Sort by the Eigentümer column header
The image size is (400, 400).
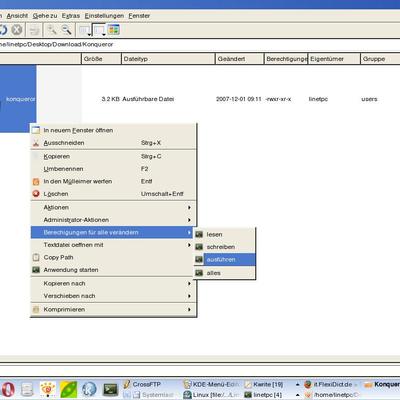tap(334, 59)
